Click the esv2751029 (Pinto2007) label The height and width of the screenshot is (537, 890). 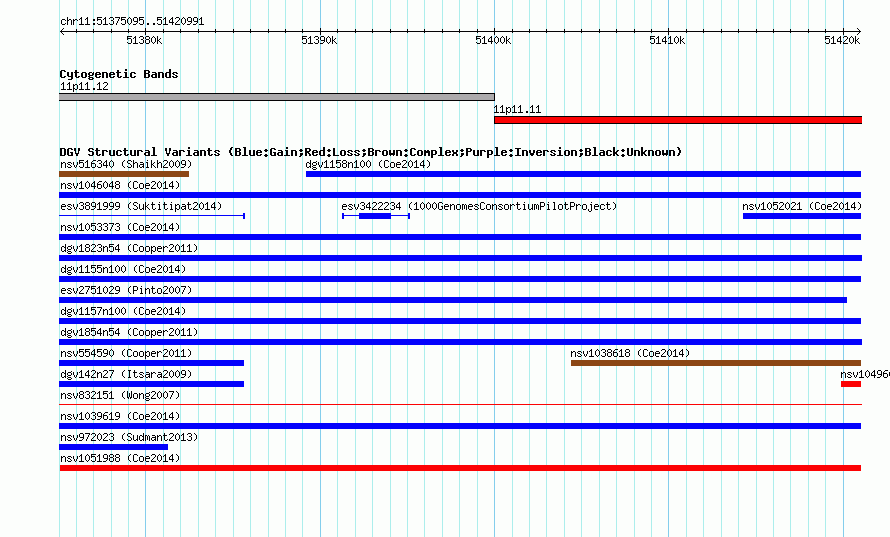[x=126, y=290]
